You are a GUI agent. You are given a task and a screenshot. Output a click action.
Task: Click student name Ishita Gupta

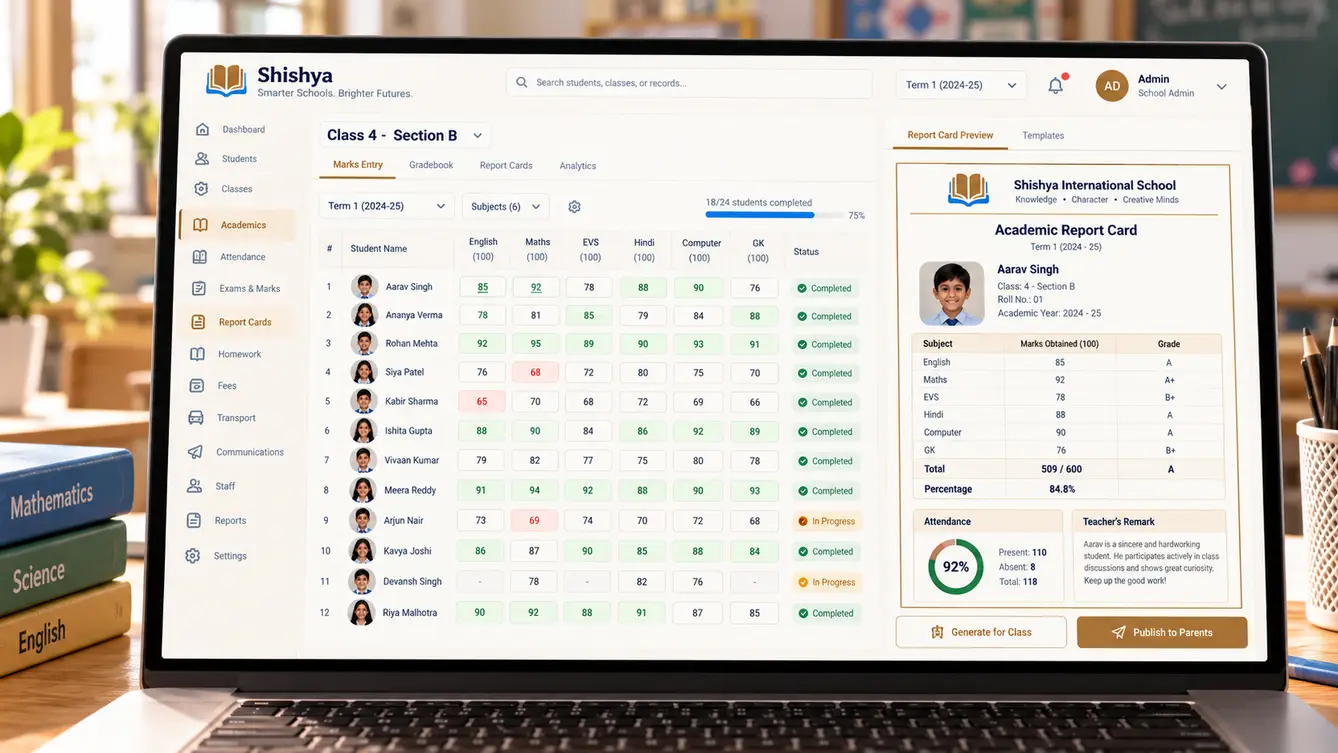point(408,431)
